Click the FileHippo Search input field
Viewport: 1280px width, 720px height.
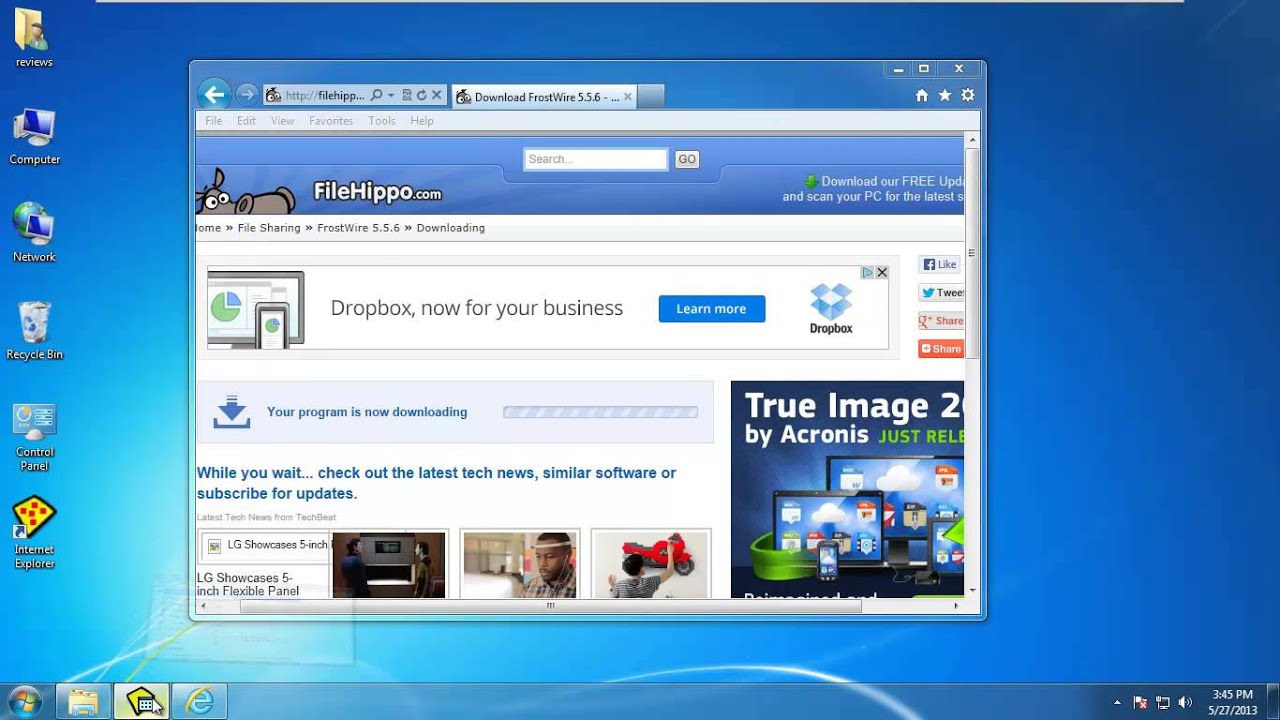click(596, 159)
